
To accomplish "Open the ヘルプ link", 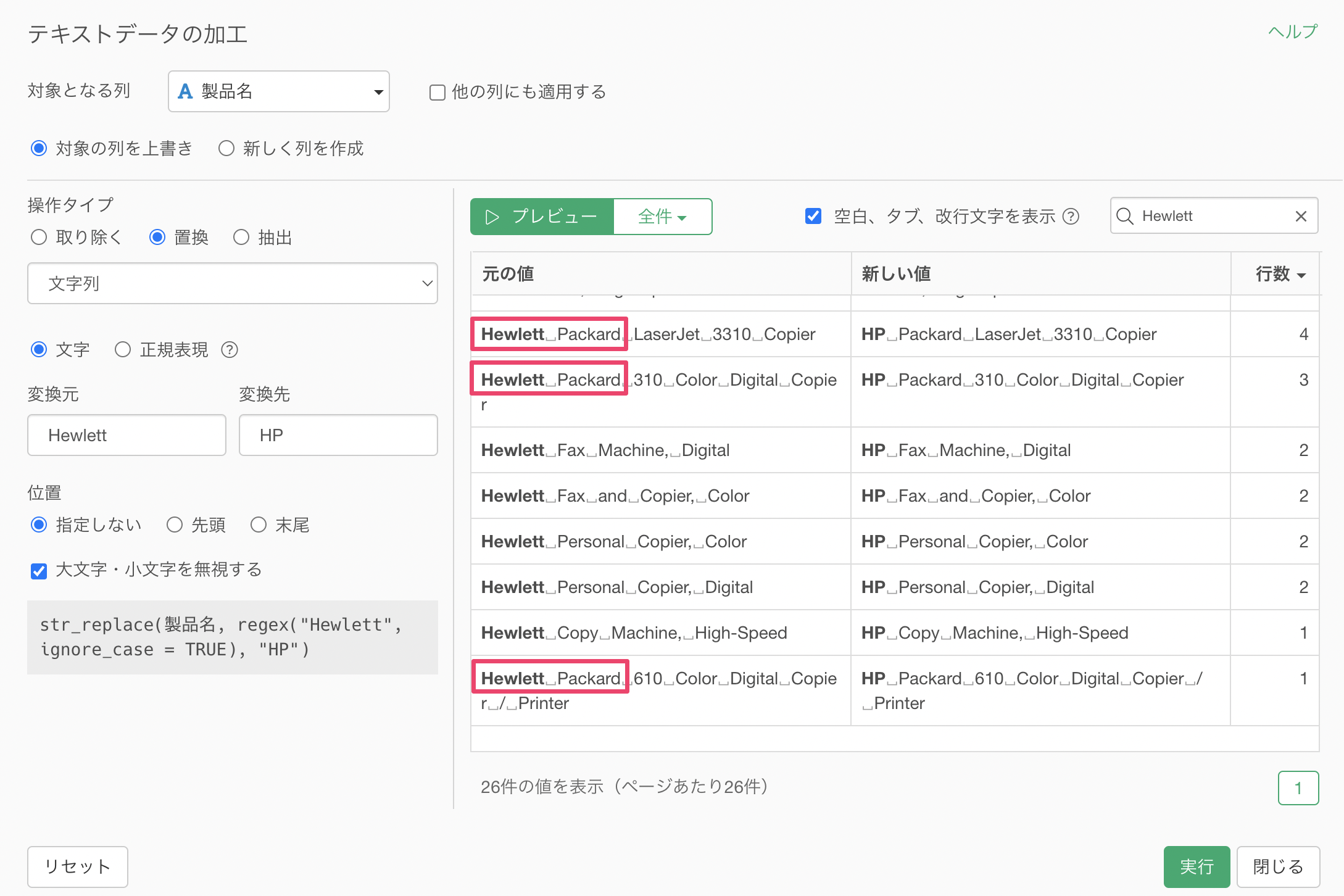I will 1293,31.
